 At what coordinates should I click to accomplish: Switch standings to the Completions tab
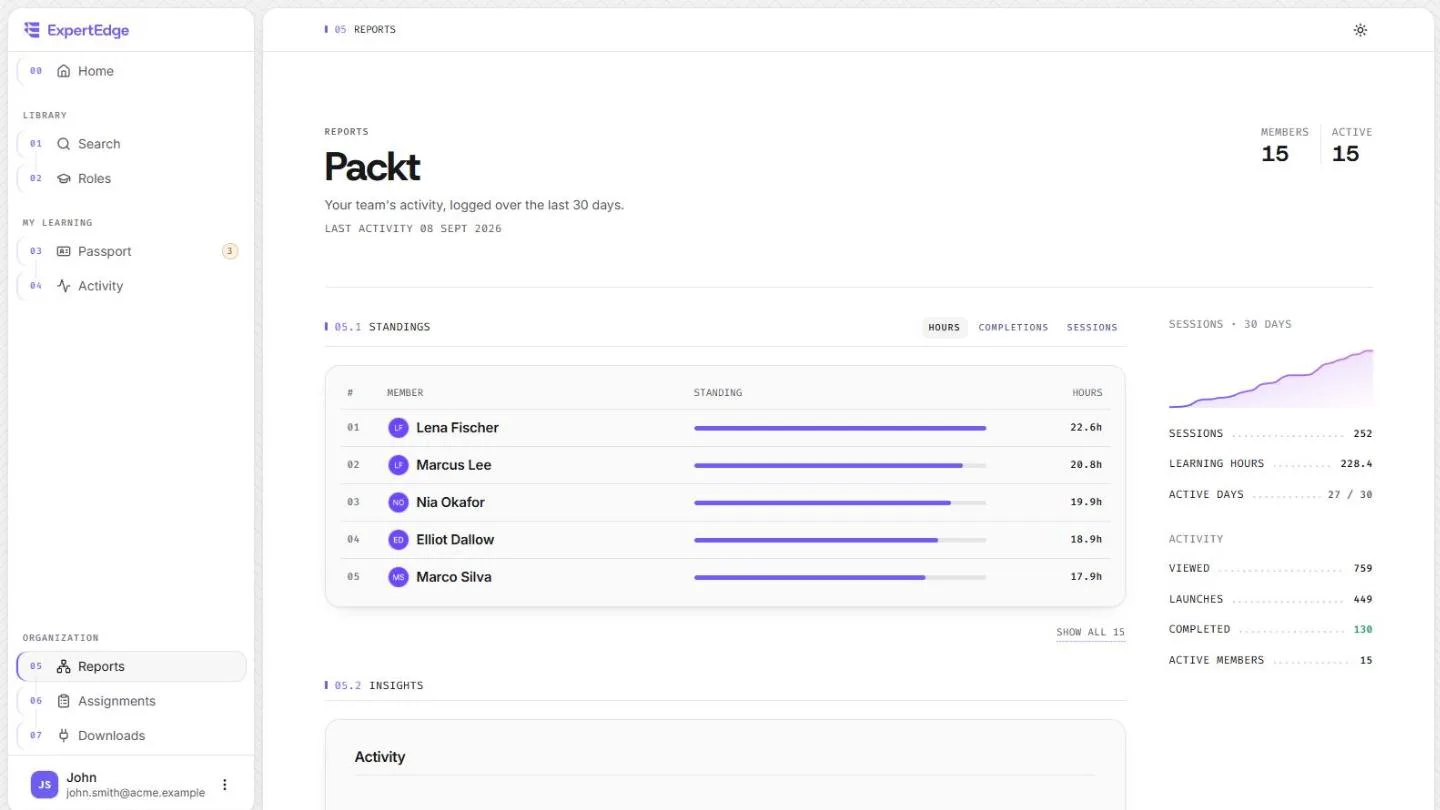(1013, 328)
